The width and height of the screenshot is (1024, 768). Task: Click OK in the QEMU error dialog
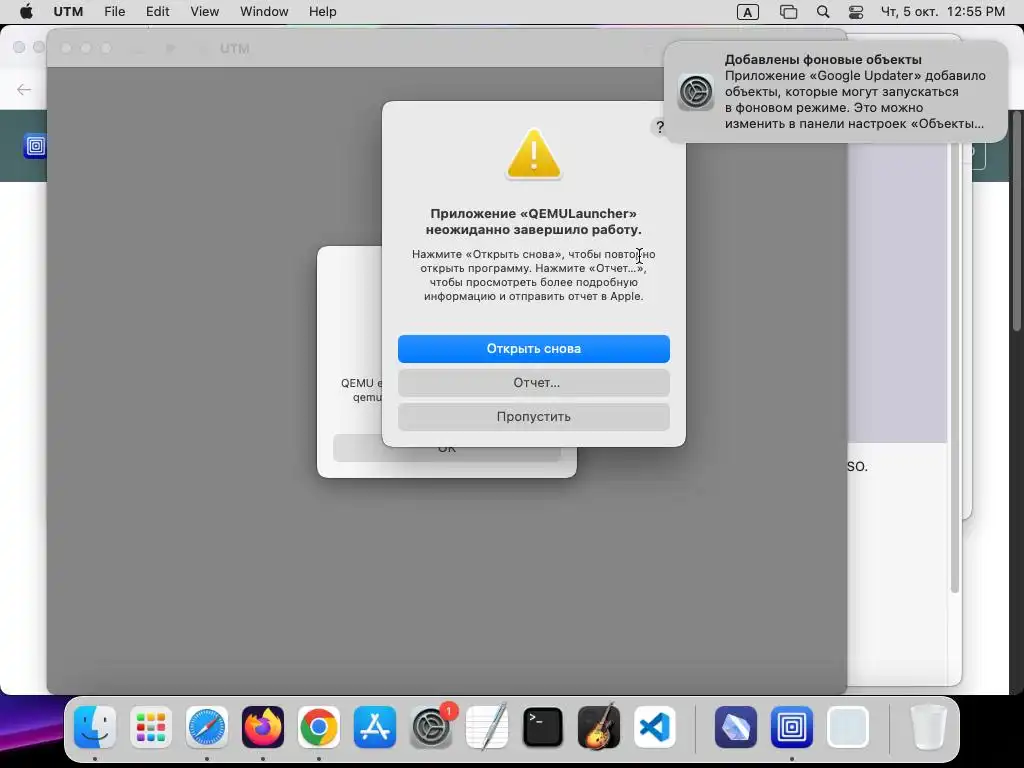[x=447, y=449]
